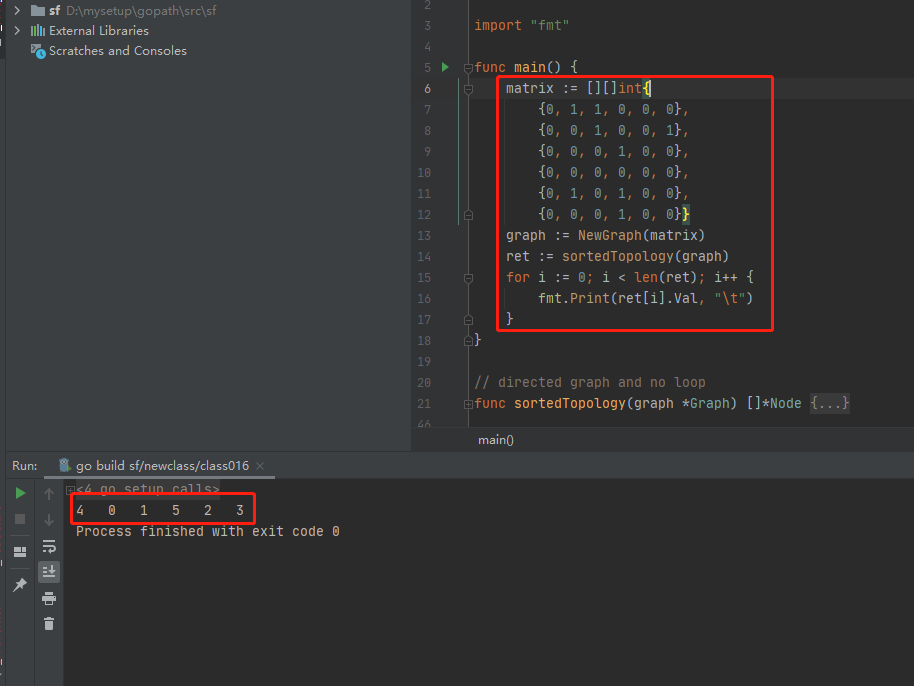Click fold end marker at line 12
914x686 pixels.
tap(468, 215)
